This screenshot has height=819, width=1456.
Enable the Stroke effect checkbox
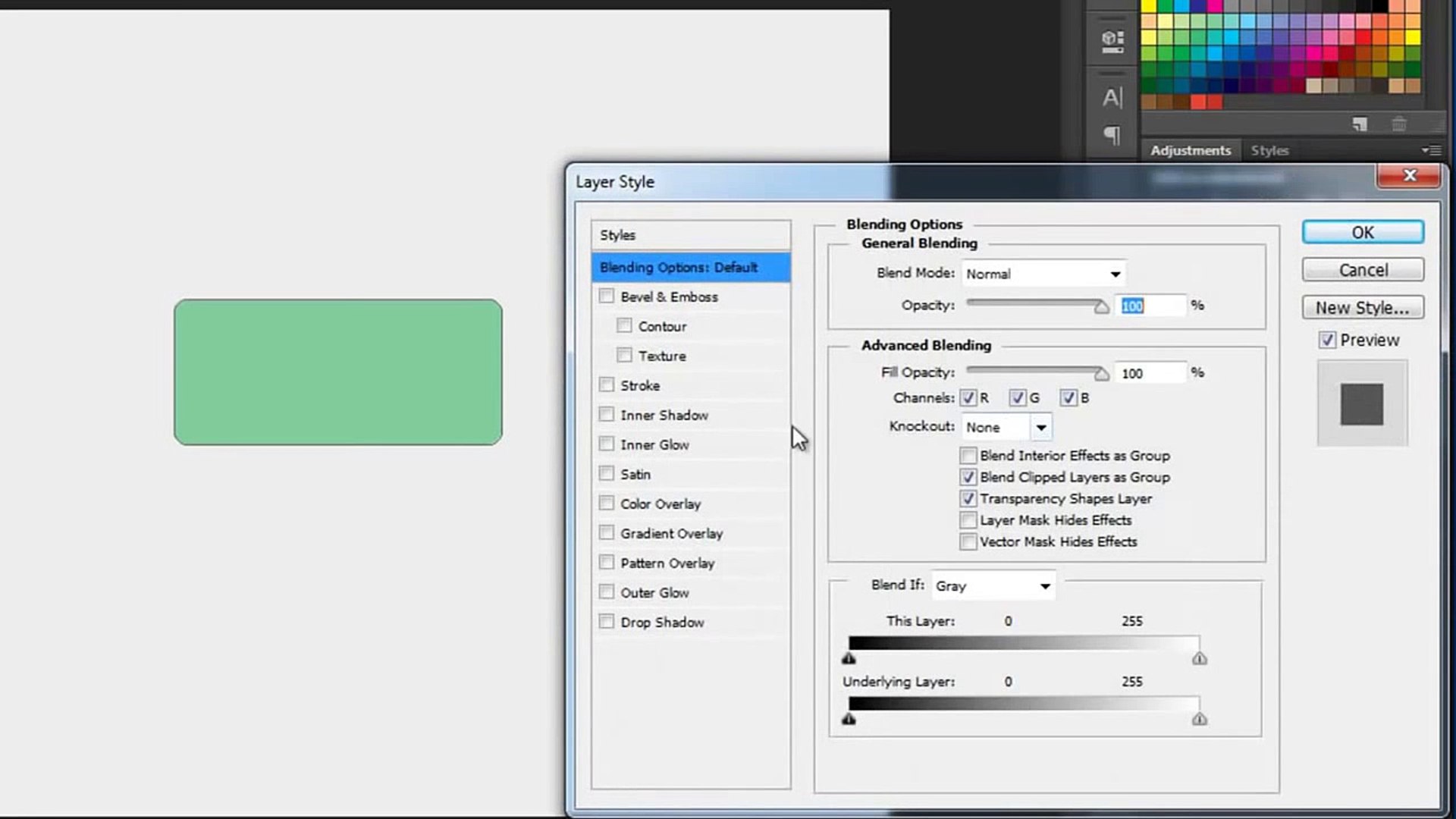[x=607, y=385]
